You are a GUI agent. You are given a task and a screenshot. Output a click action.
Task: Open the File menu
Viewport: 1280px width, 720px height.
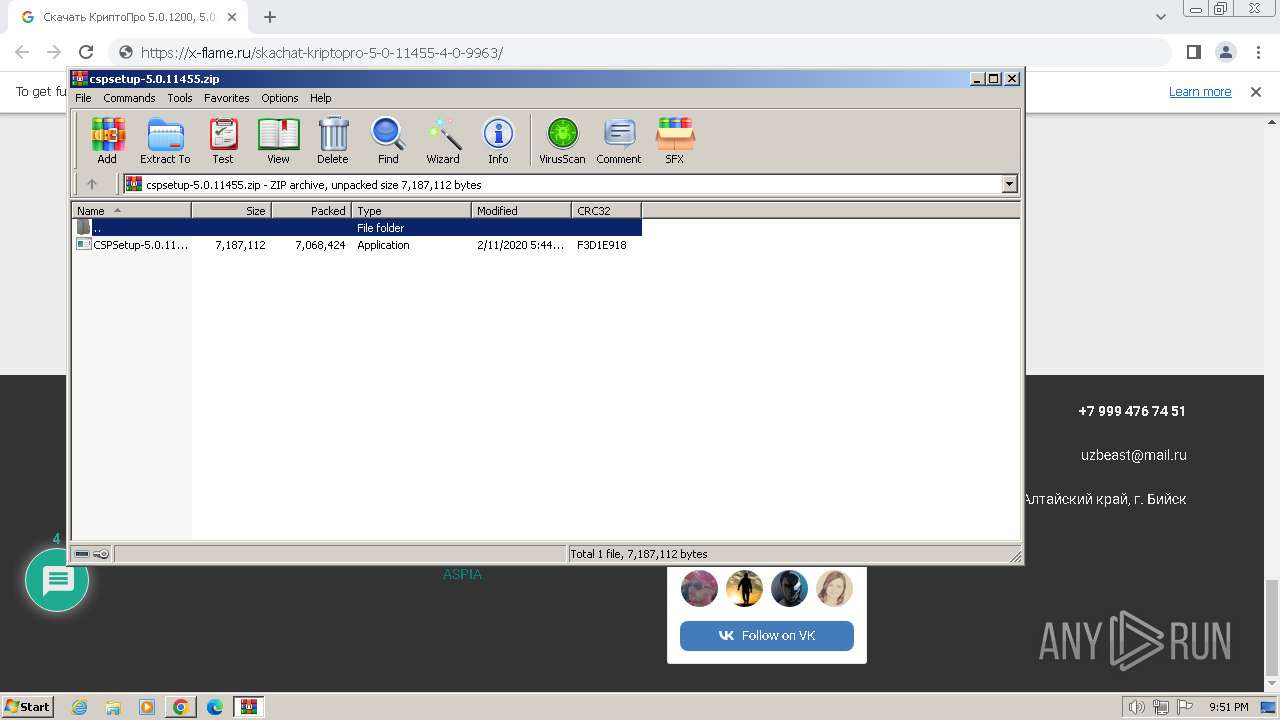(83, 98)
